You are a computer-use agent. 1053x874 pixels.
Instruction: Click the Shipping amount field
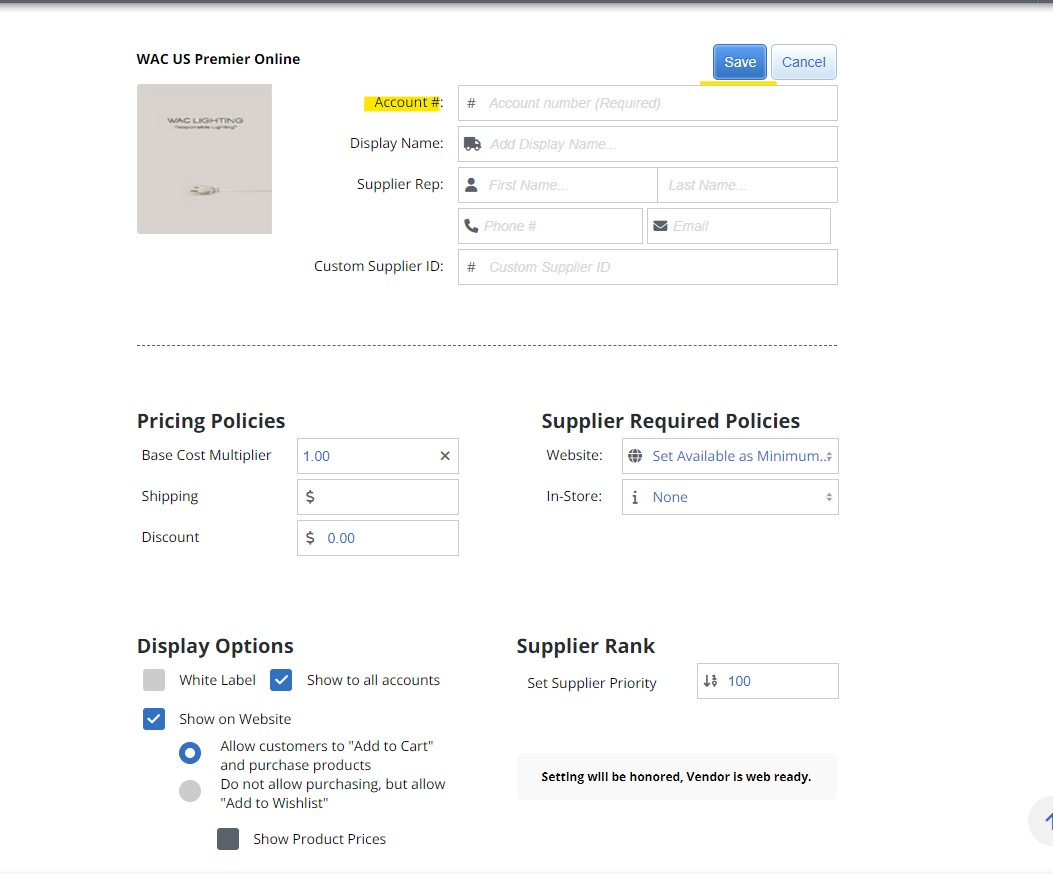point(377,497)
